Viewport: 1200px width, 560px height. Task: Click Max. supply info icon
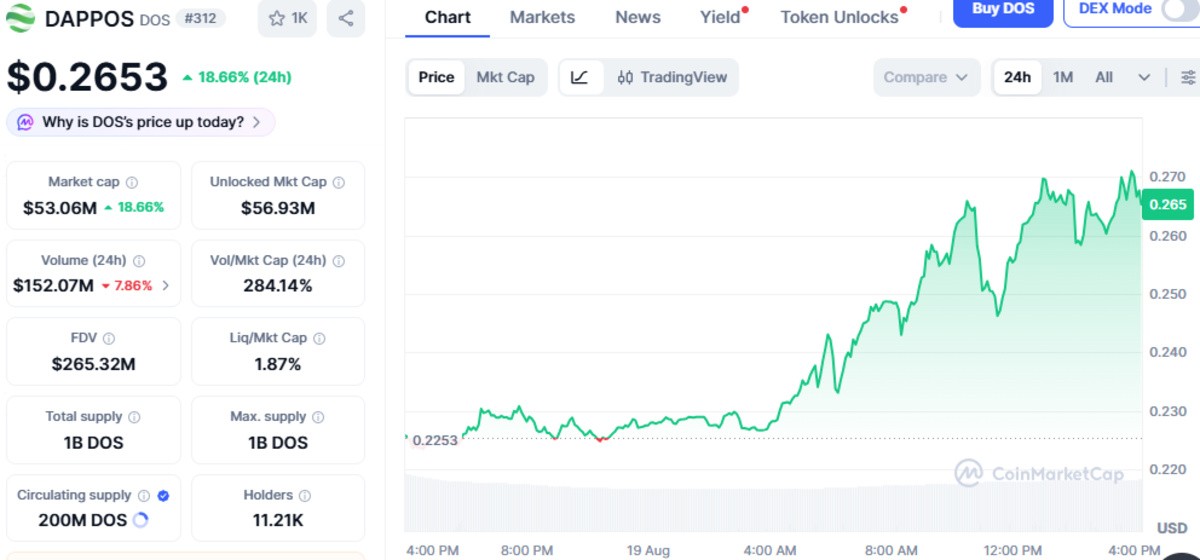coord(319,417)
